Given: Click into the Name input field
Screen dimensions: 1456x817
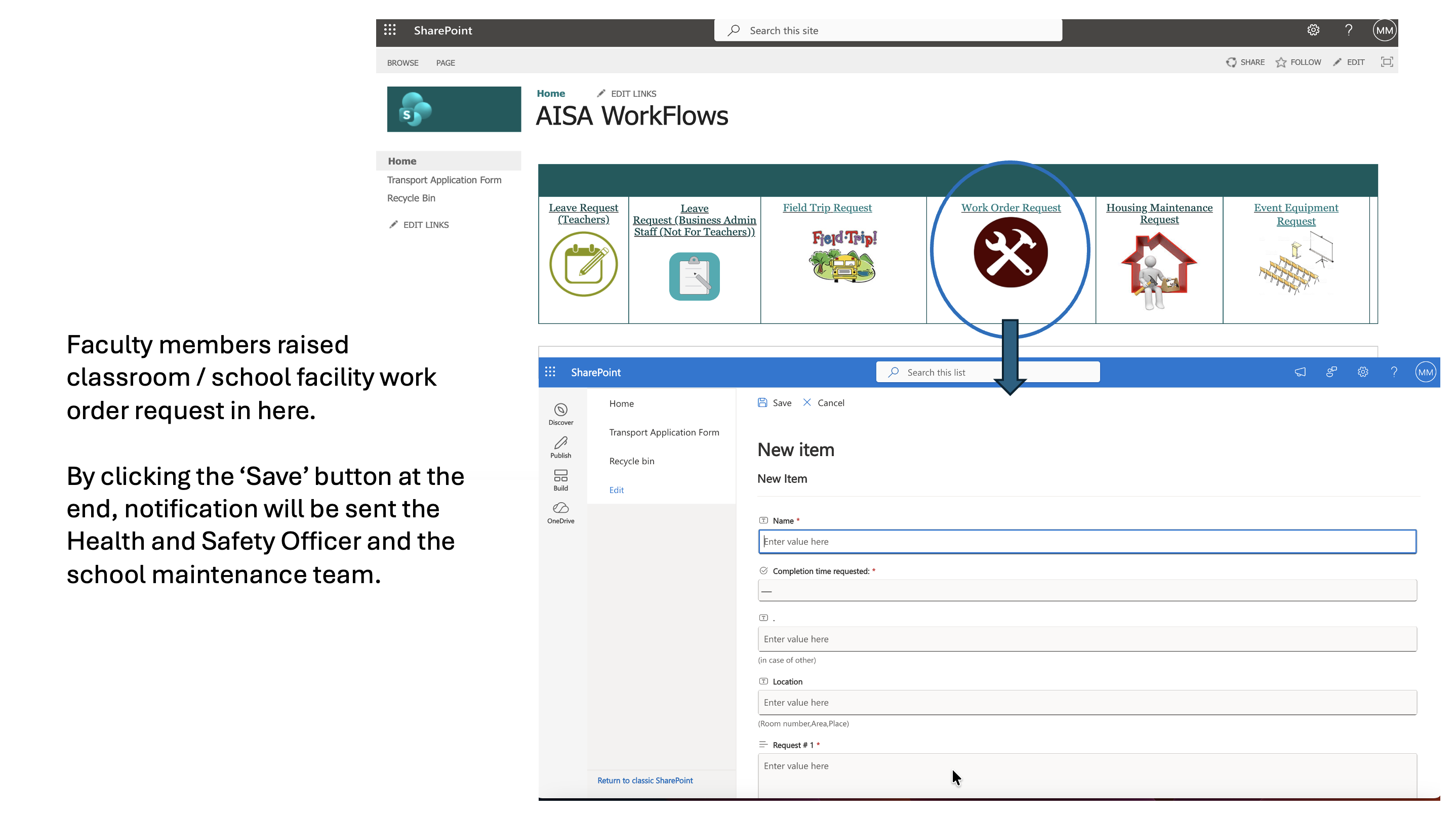Looking at the screenshot, I should [x=1087, y=541].
